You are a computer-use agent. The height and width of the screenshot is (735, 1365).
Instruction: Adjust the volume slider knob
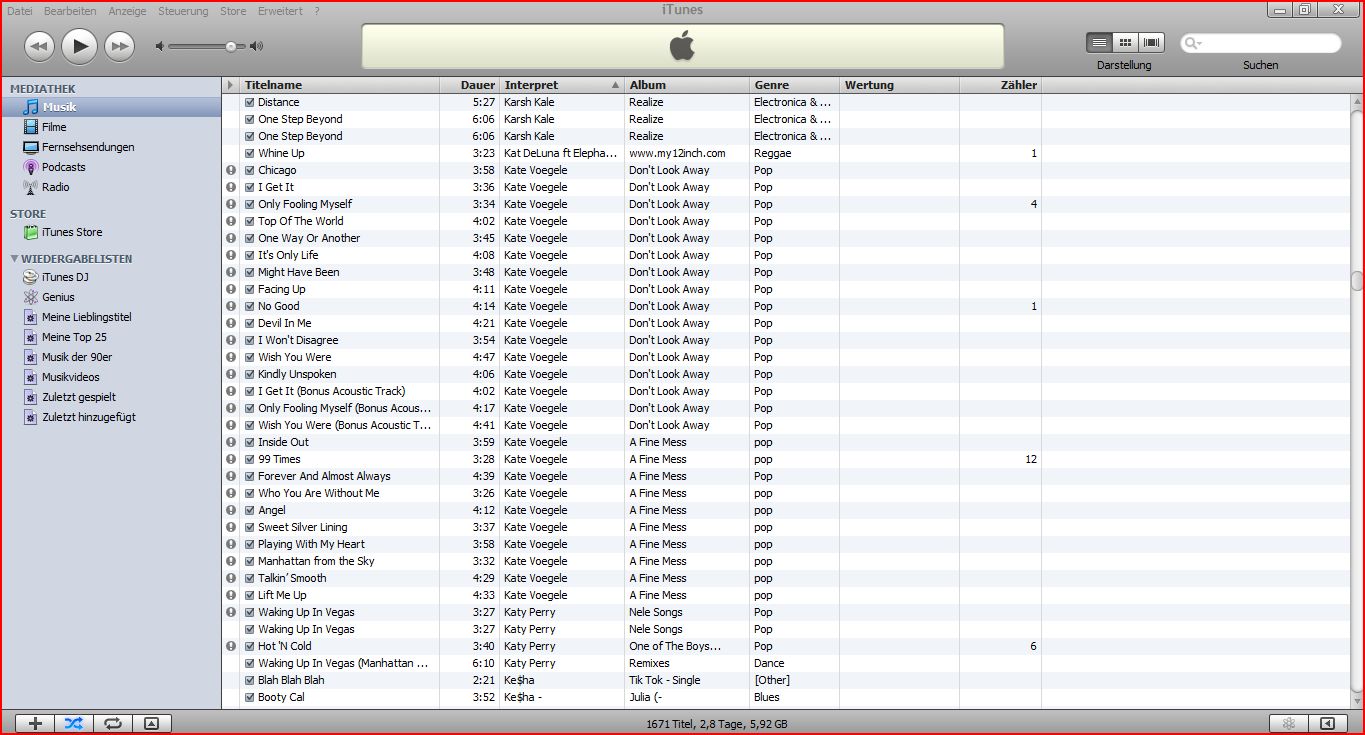231,46
